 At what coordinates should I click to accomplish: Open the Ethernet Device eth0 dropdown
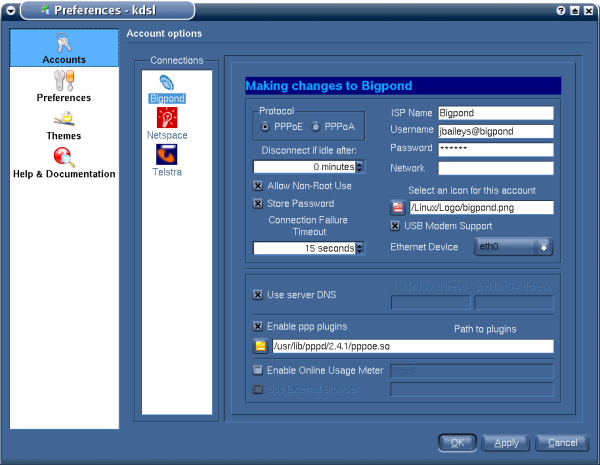(514, 247)
